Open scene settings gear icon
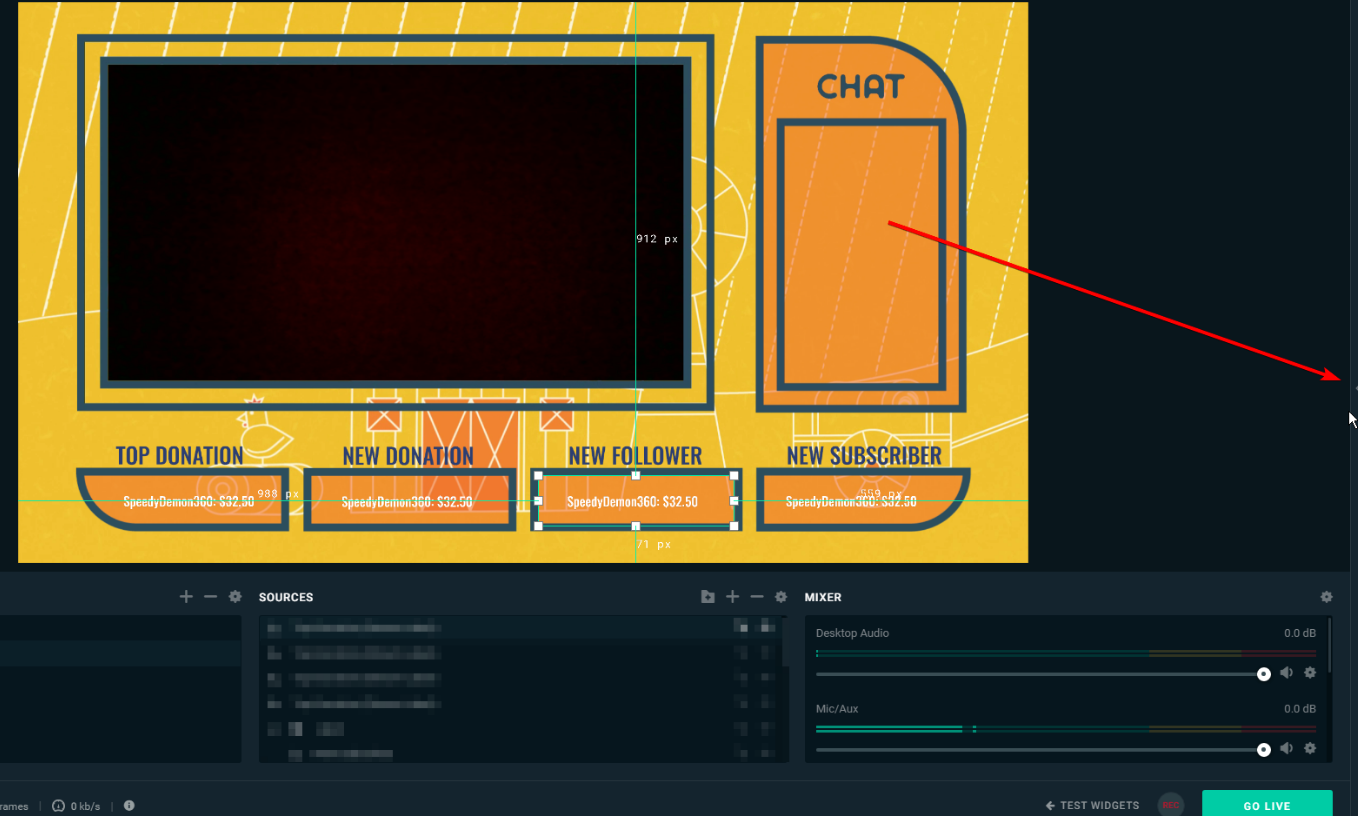 click(235, 597)
